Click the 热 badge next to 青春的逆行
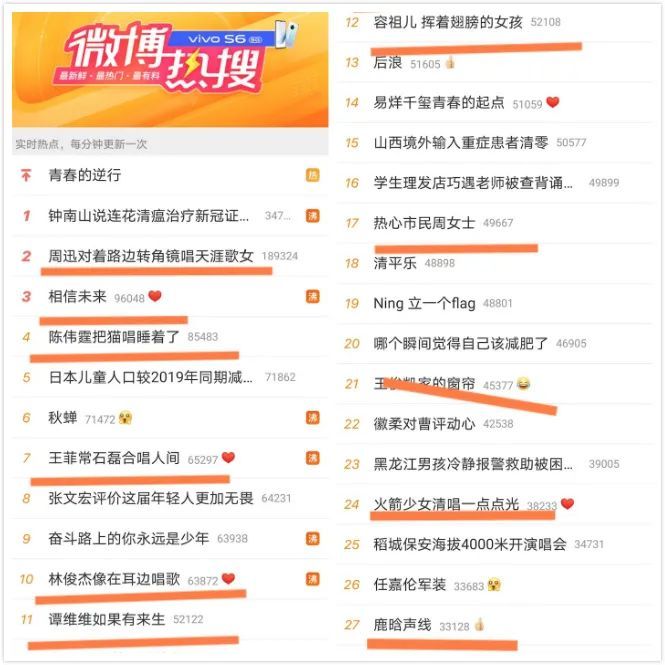The height and width of the screenshot is (665, 665). 313,175
